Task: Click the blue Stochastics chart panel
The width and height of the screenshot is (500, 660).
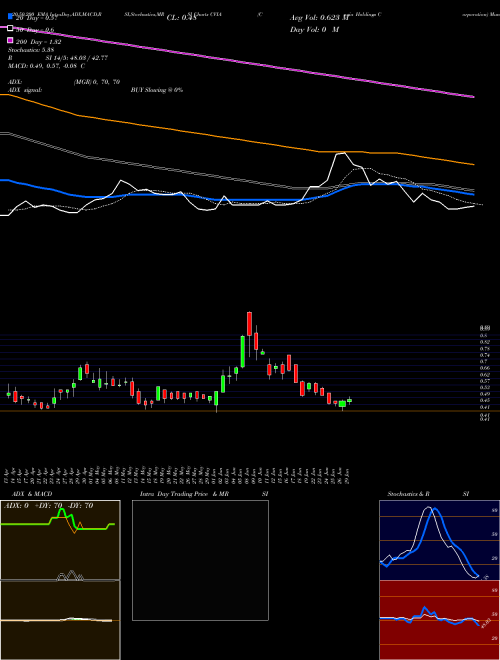Action: click(x=439, y=540)
